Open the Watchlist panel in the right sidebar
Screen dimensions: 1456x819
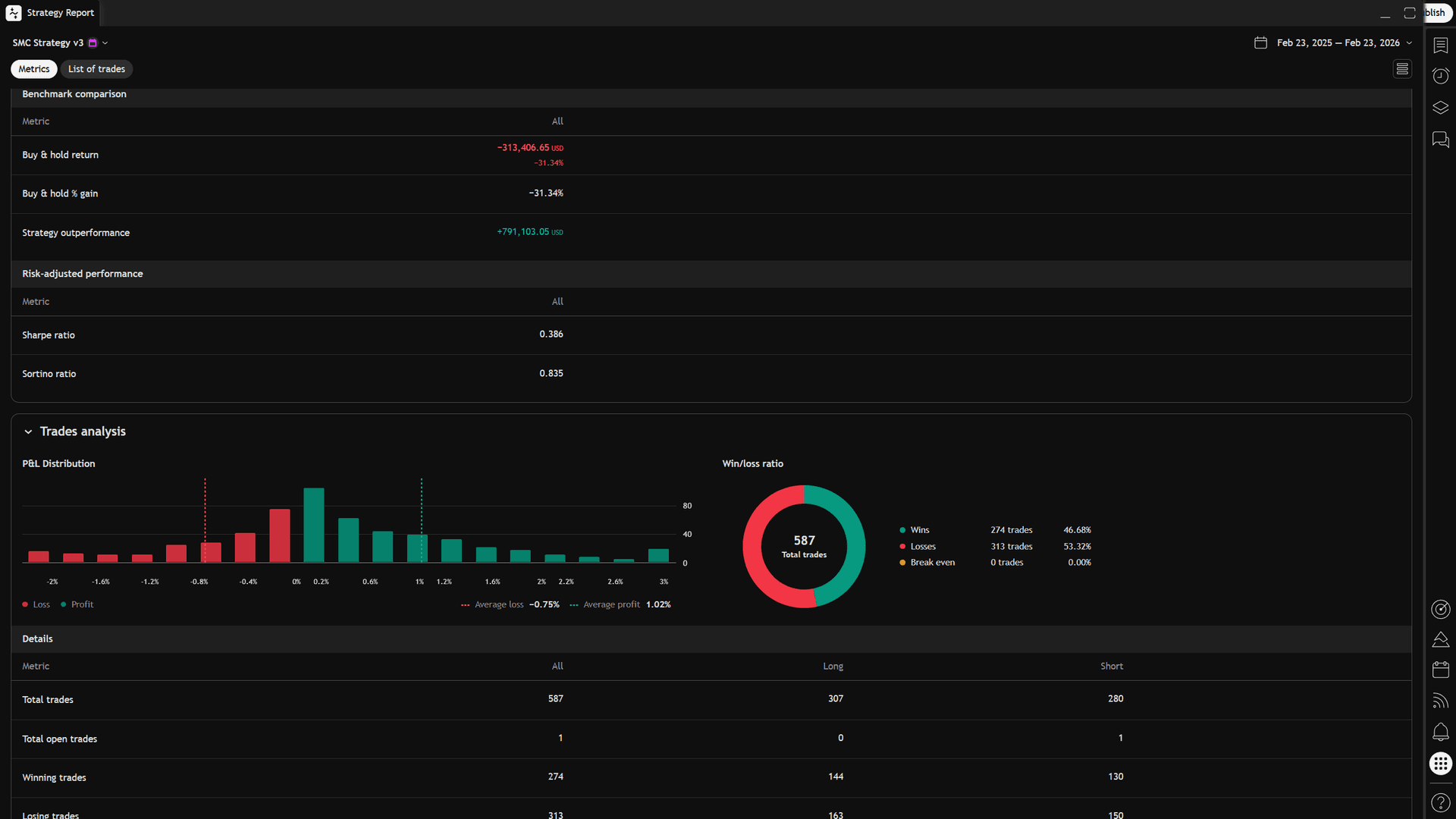point(1440,45)
